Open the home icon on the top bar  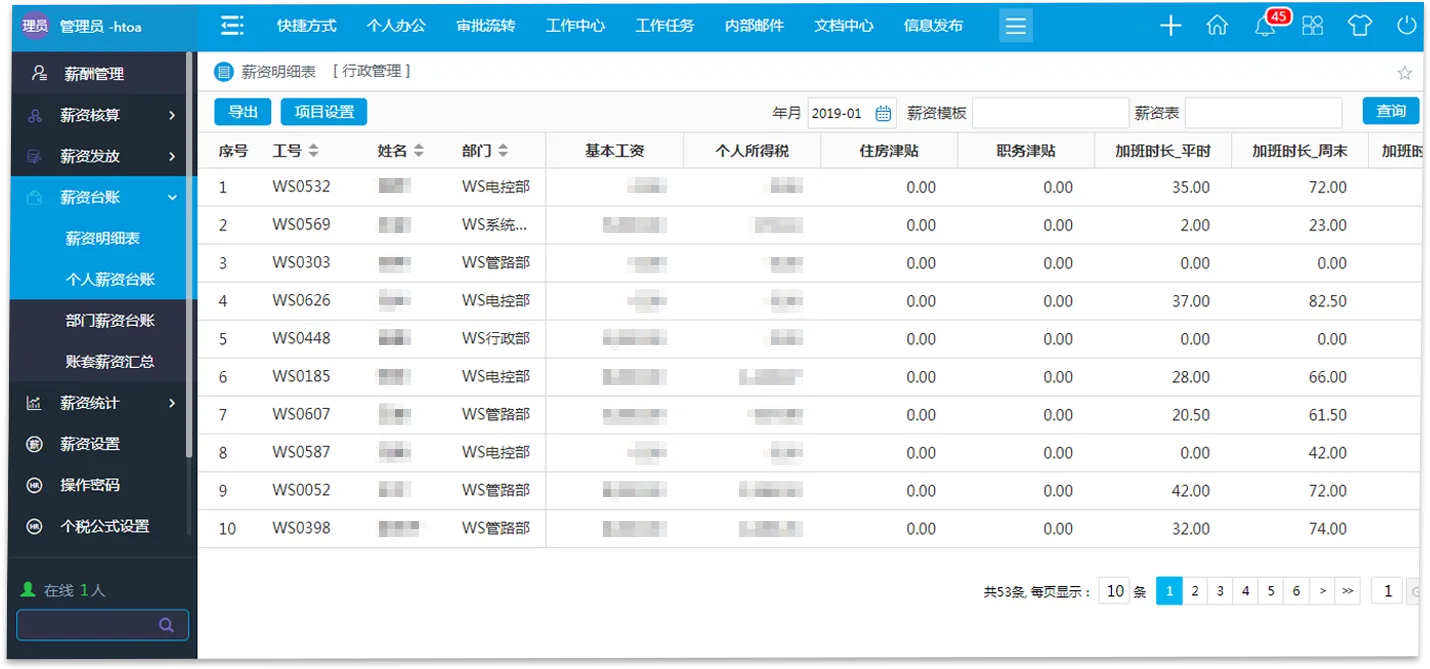(x=1217, y=26)
